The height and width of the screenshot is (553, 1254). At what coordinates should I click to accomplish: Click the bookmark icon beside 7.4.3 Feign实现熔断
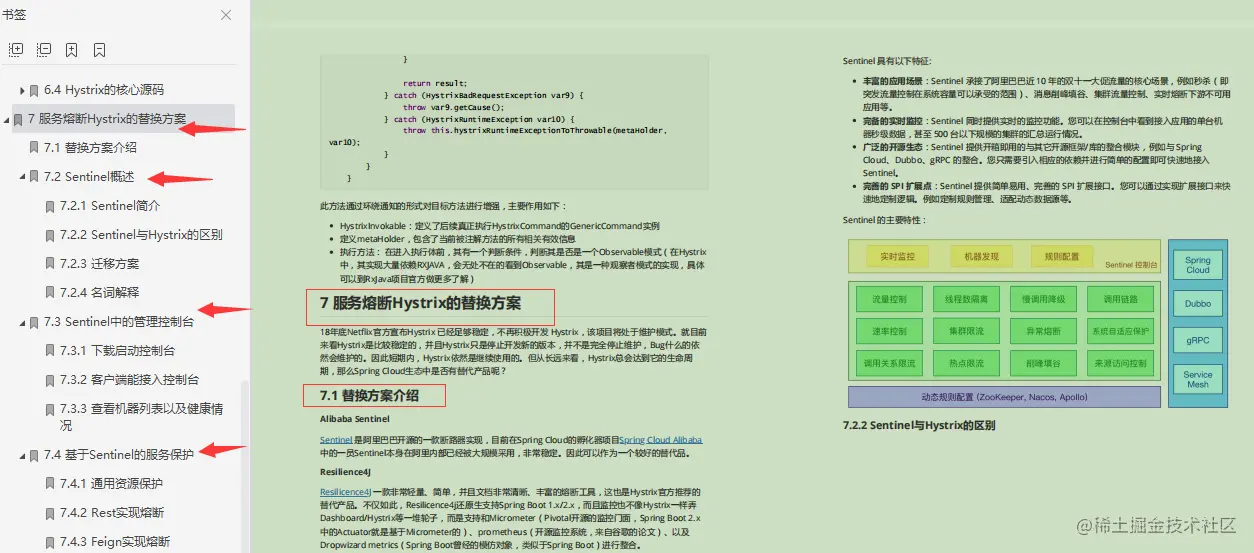(50, 542)
